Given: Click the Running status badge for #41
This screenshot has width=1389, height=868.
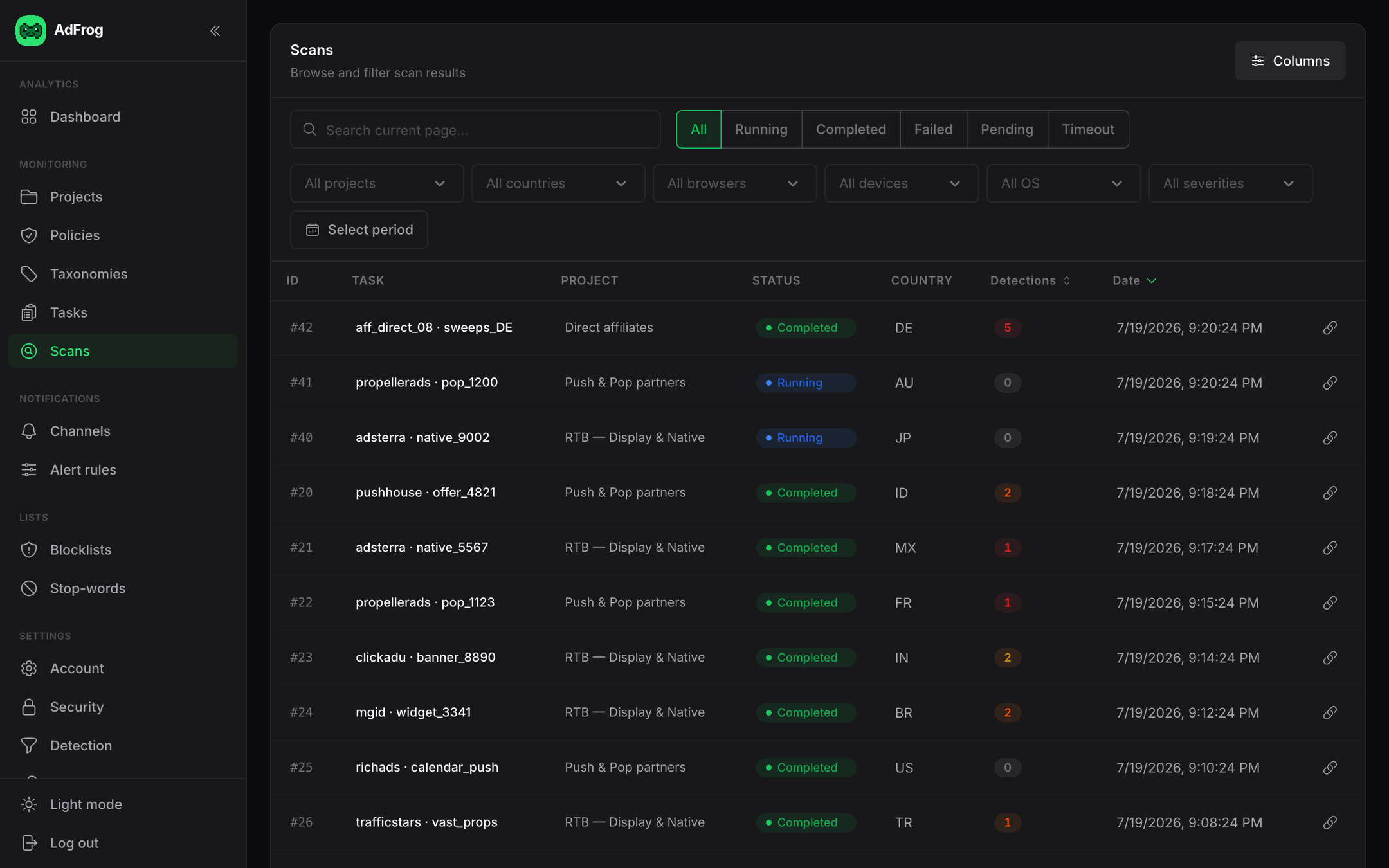Looking at the screenshot, I should (806, 383).
